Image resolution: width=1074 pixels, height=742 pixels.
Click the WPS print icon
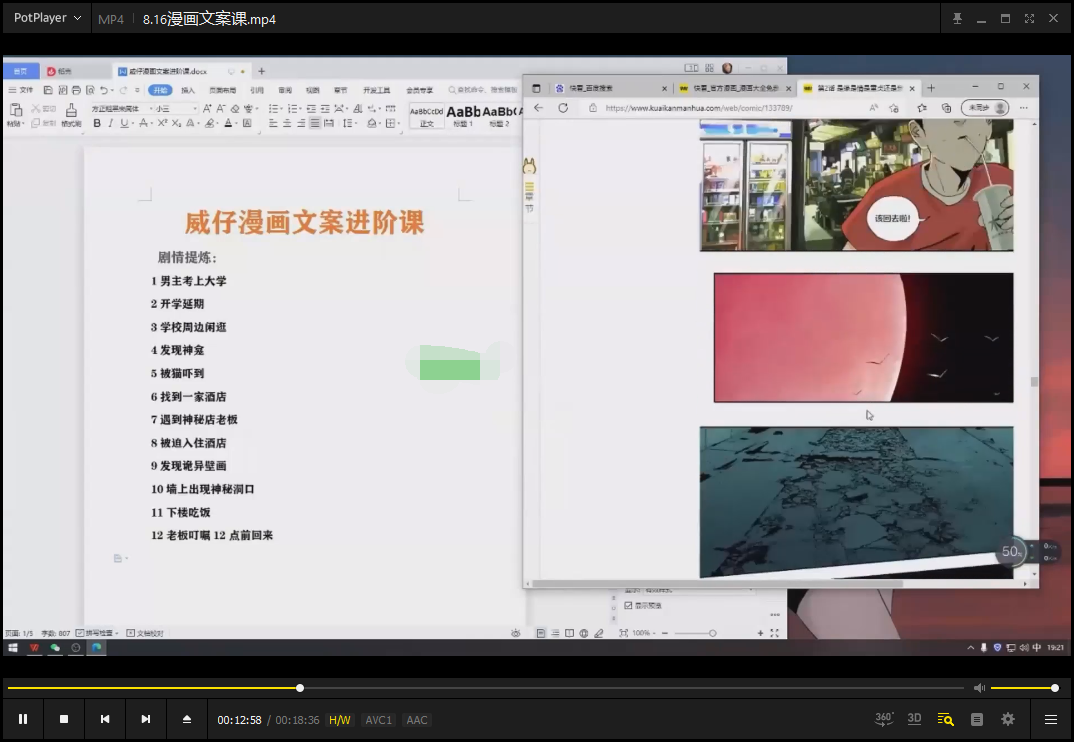coord(76,90)
